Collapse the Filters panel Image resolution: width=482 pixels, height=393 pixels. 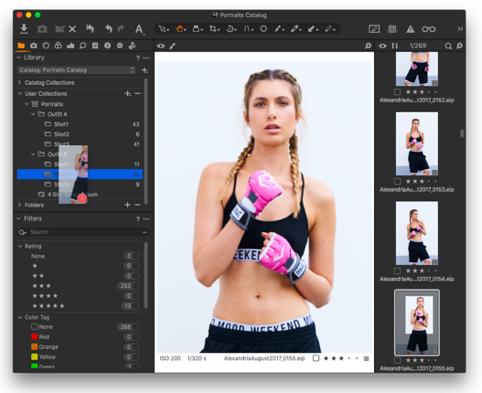[x=19, y=218]
